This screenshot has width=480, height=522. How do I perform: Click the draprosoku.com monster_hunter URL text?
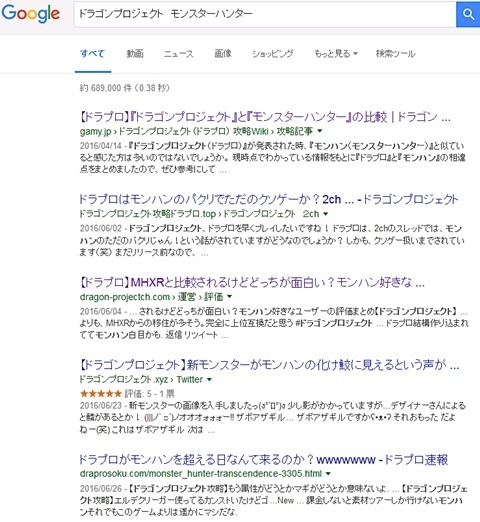(x=201, y=474)
